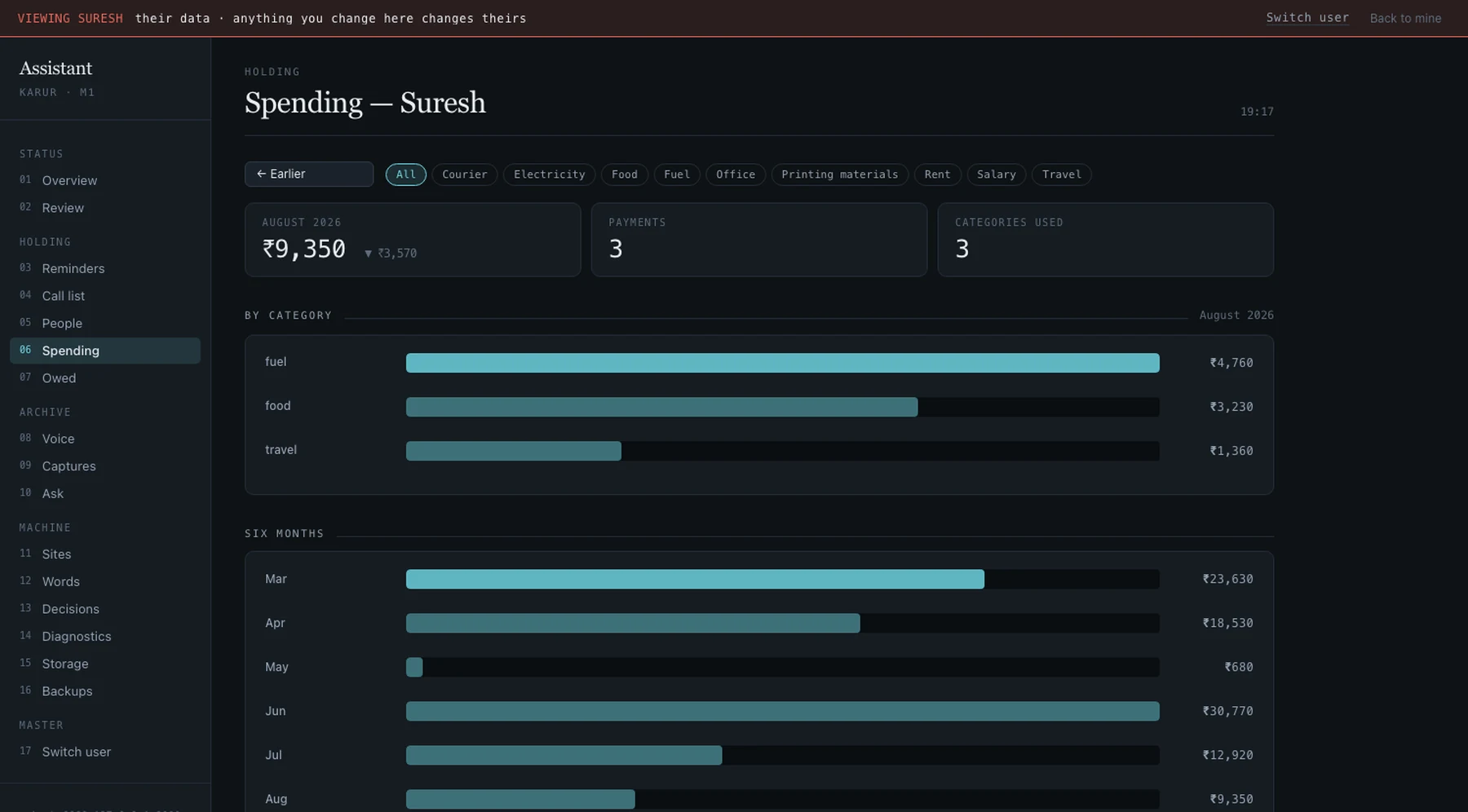
Task: Click the fuel category bar
Action: (x=783, y=363)
